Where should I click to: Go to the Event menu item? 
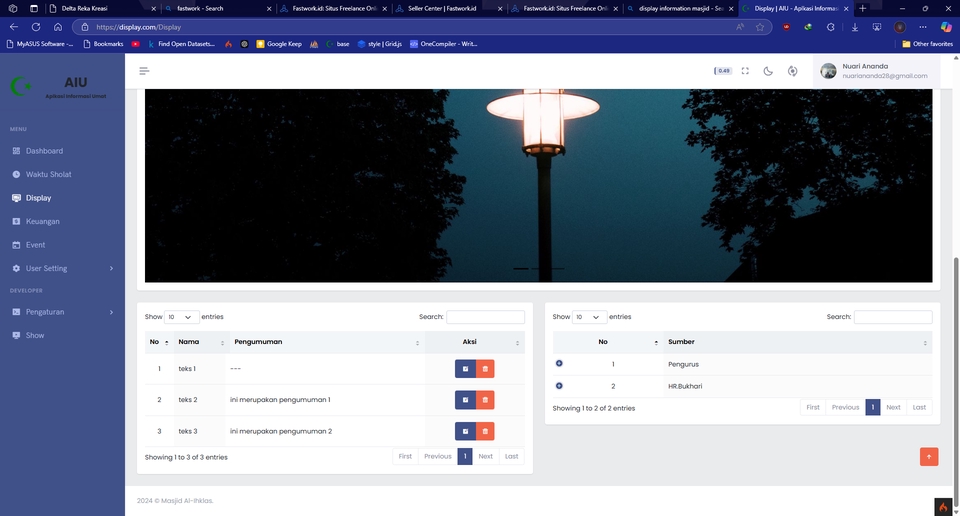(x=35, y=245)
